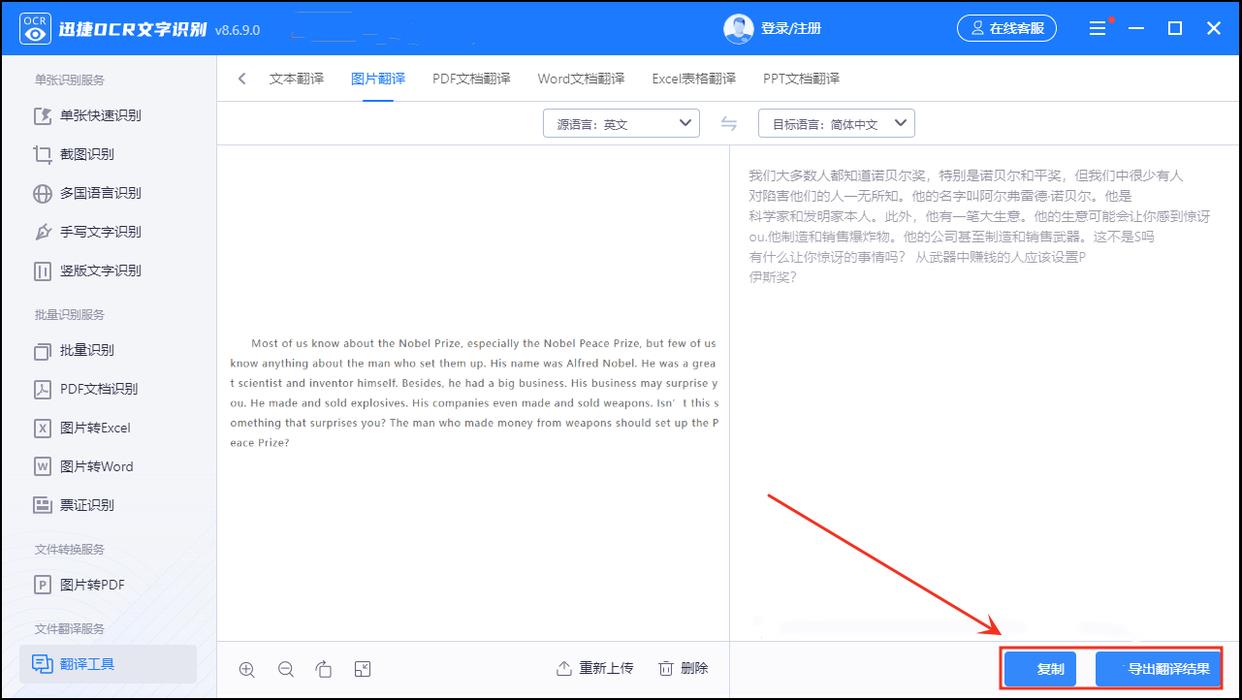Expand the 目标语言 target language dropdown
The height and width of the screenshot is (700, 1242).
tap(836, 124)
